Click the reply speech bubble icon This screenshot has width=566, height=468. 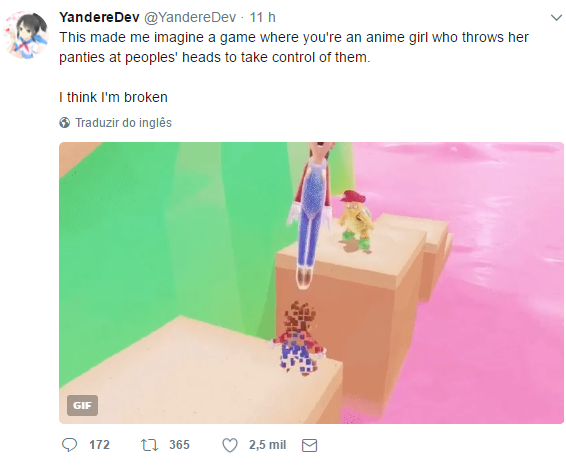pos(69,445)
